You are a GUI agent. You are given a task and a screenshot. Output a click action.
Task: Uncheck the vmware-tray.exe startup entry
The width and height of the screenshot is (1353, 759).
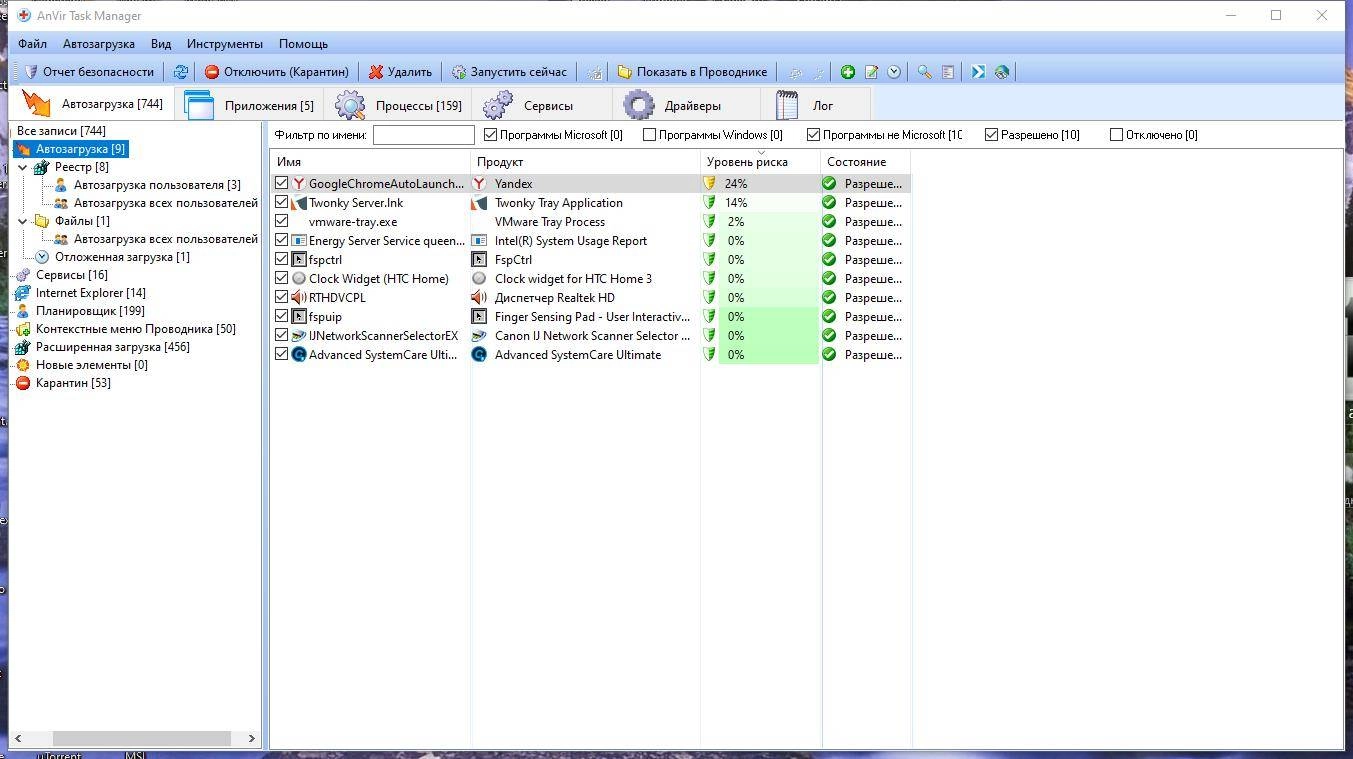(x=282, y=222)
